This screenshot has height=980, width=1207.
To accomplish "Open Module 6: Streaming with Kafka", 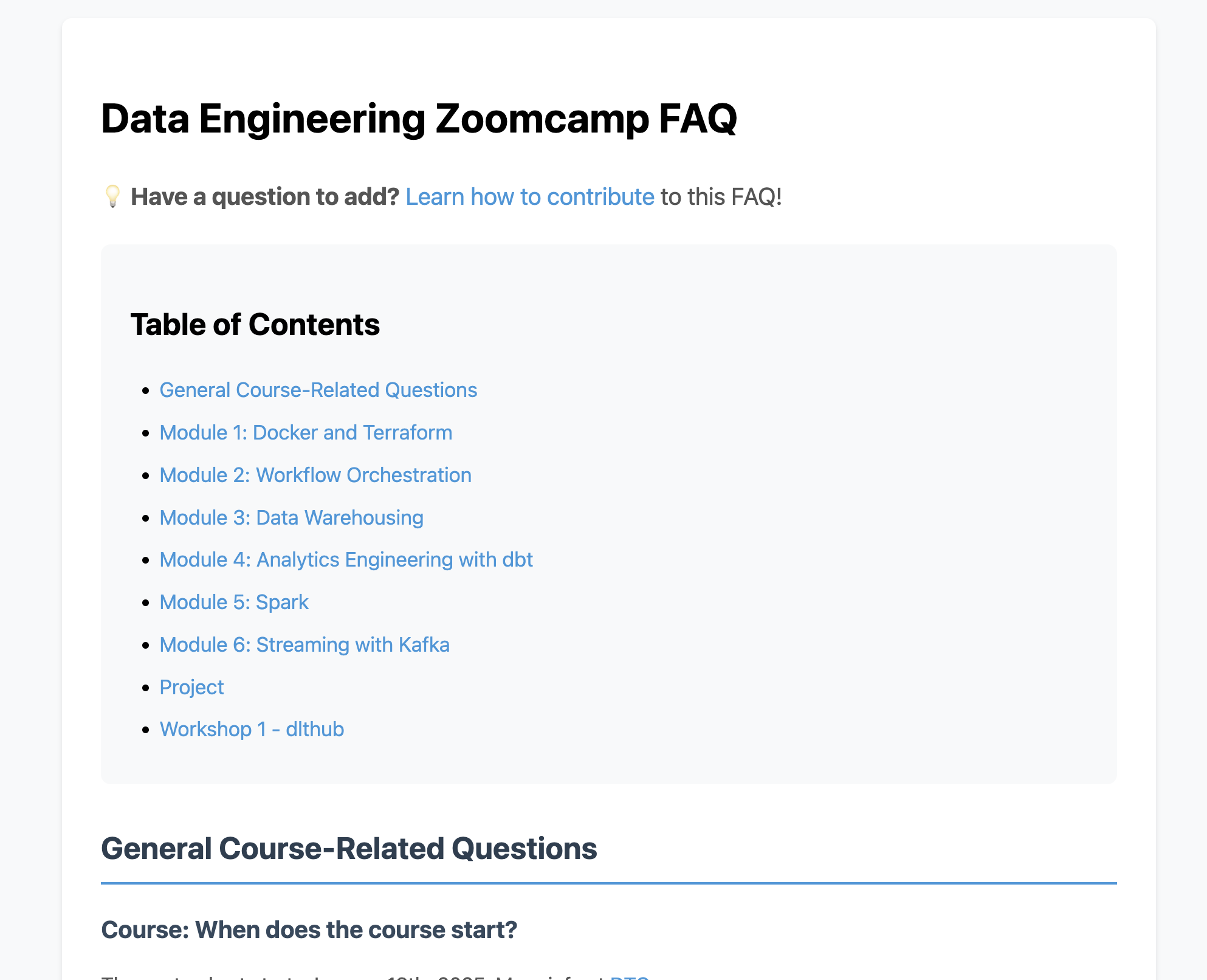I will [x=304, y=644].
